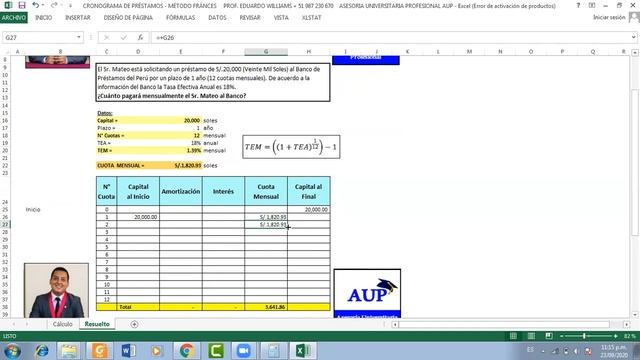Select row 27 header
Viewport: 640px width, 360px height.
click(x=5, y=224)
